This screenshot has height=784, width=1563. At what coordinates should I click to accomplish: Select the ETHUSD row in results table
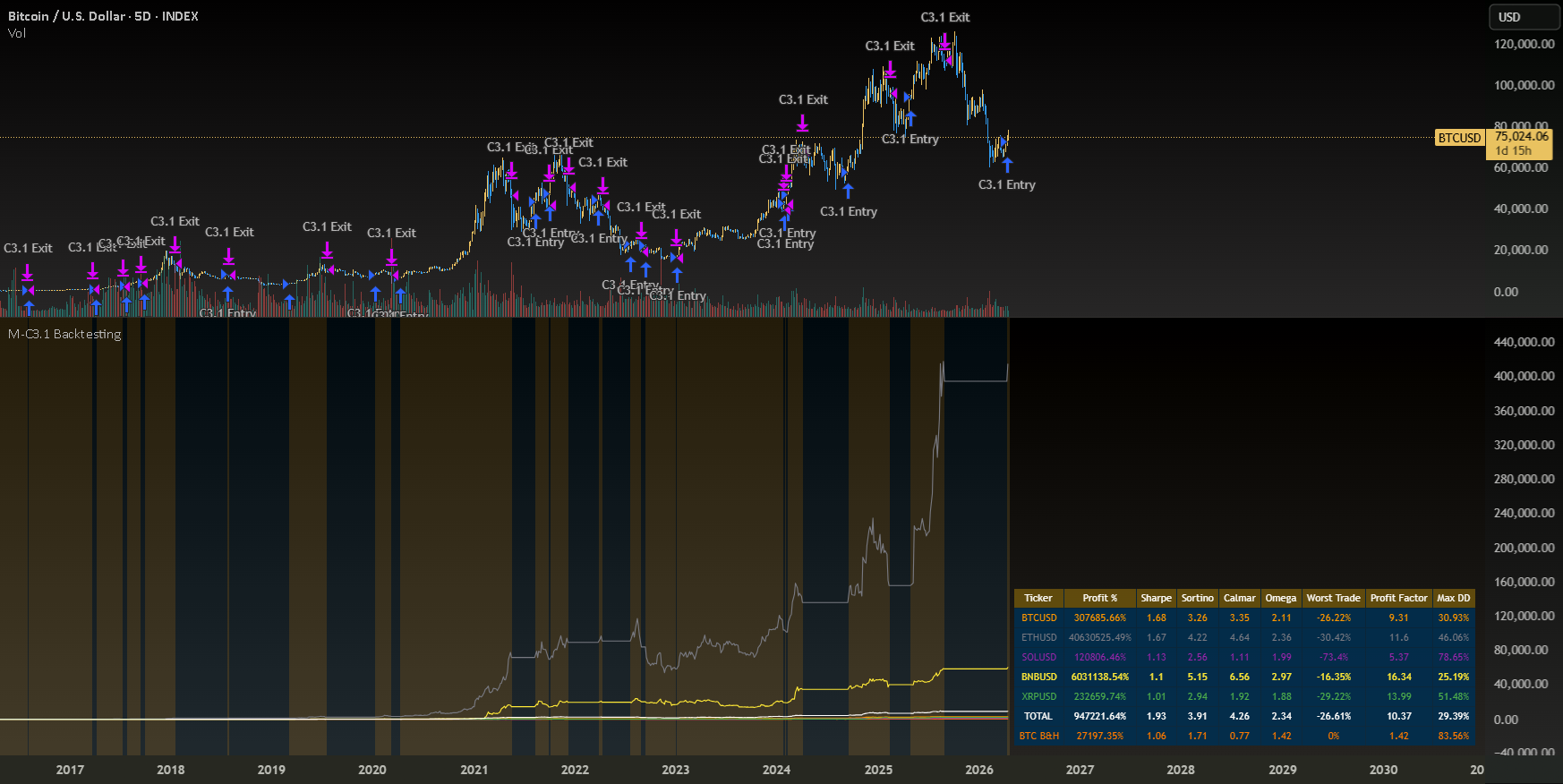click(1244, 637)
